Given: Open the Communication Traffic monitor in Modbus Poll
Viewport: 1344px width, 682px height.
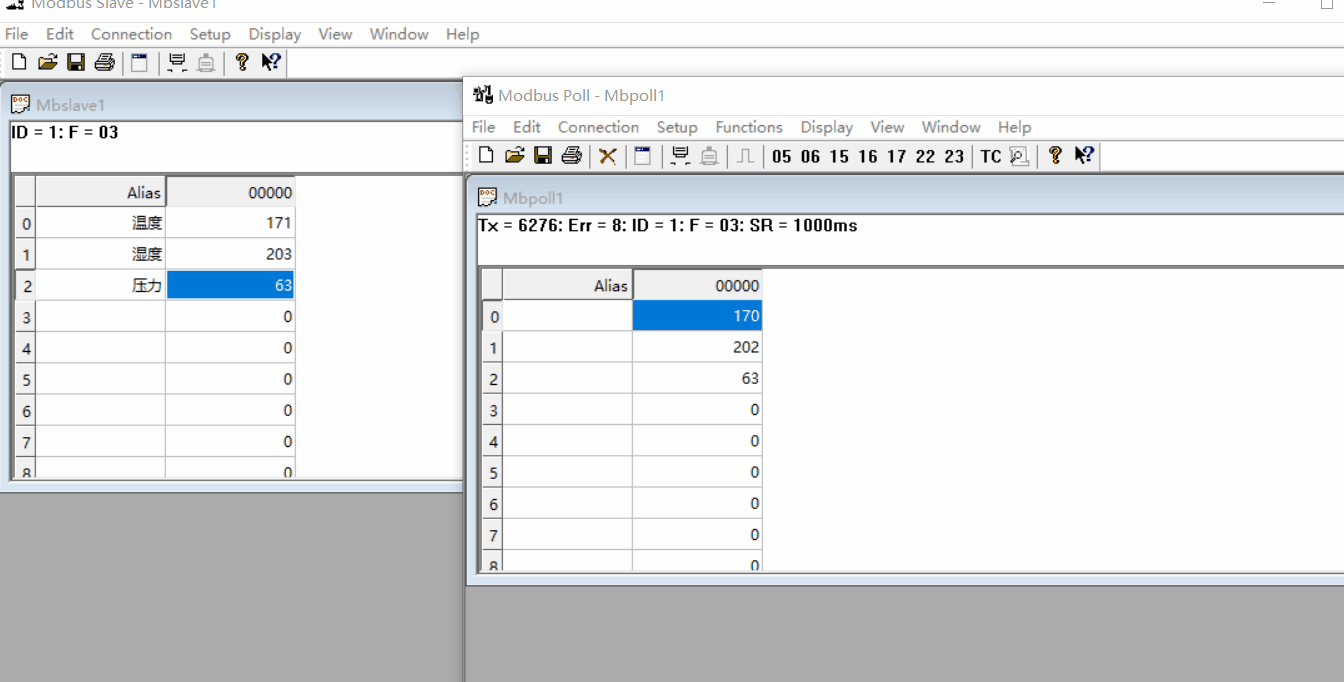Looking at the screenshot, I should 681,156.
